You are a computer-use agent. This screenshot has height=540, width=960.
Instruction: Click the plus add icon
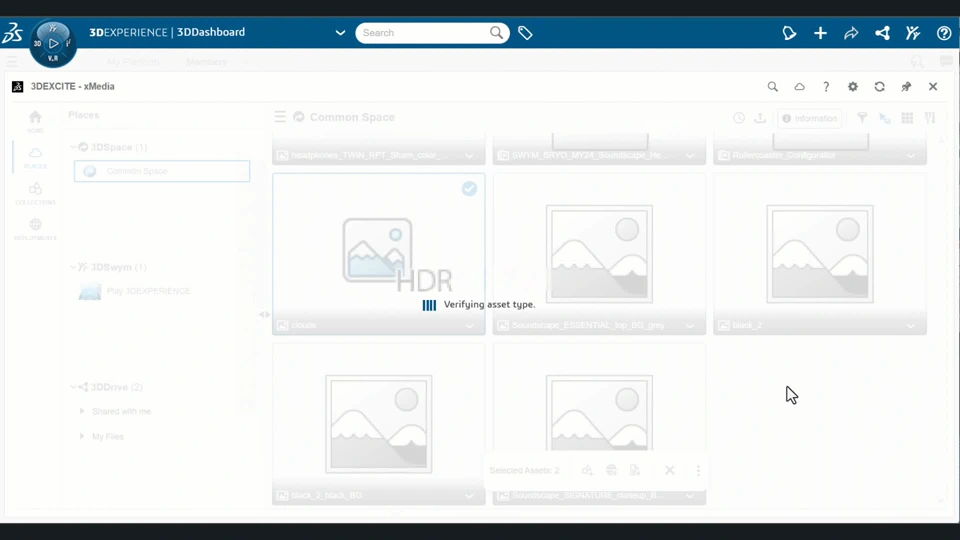820,33
